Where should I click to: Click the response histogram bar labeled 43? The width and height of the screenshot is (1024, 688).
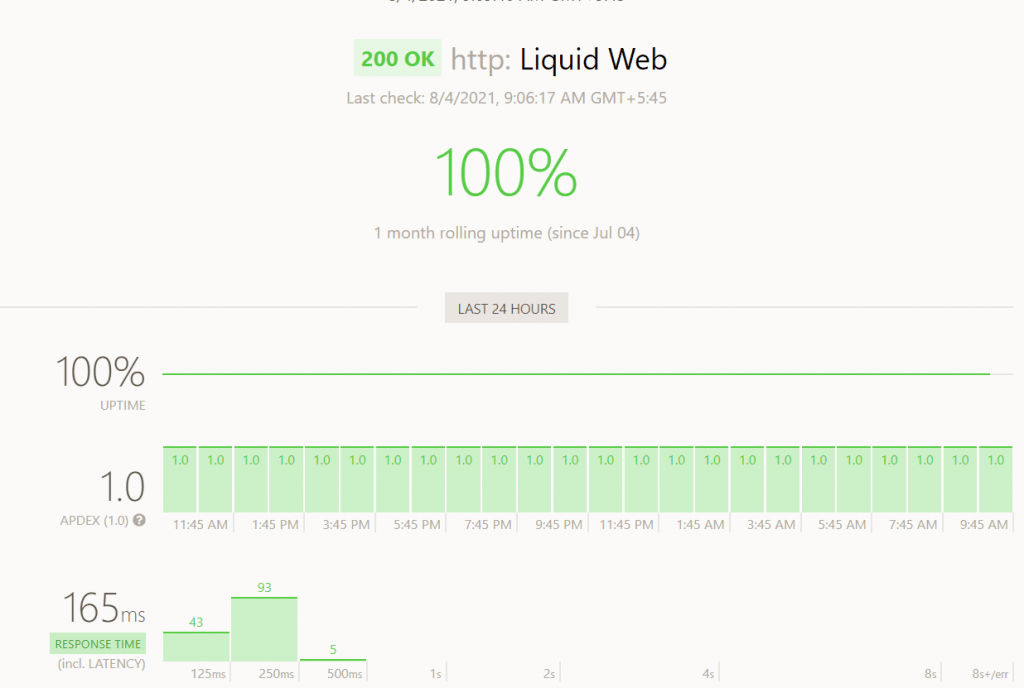(x=196, y=646)
